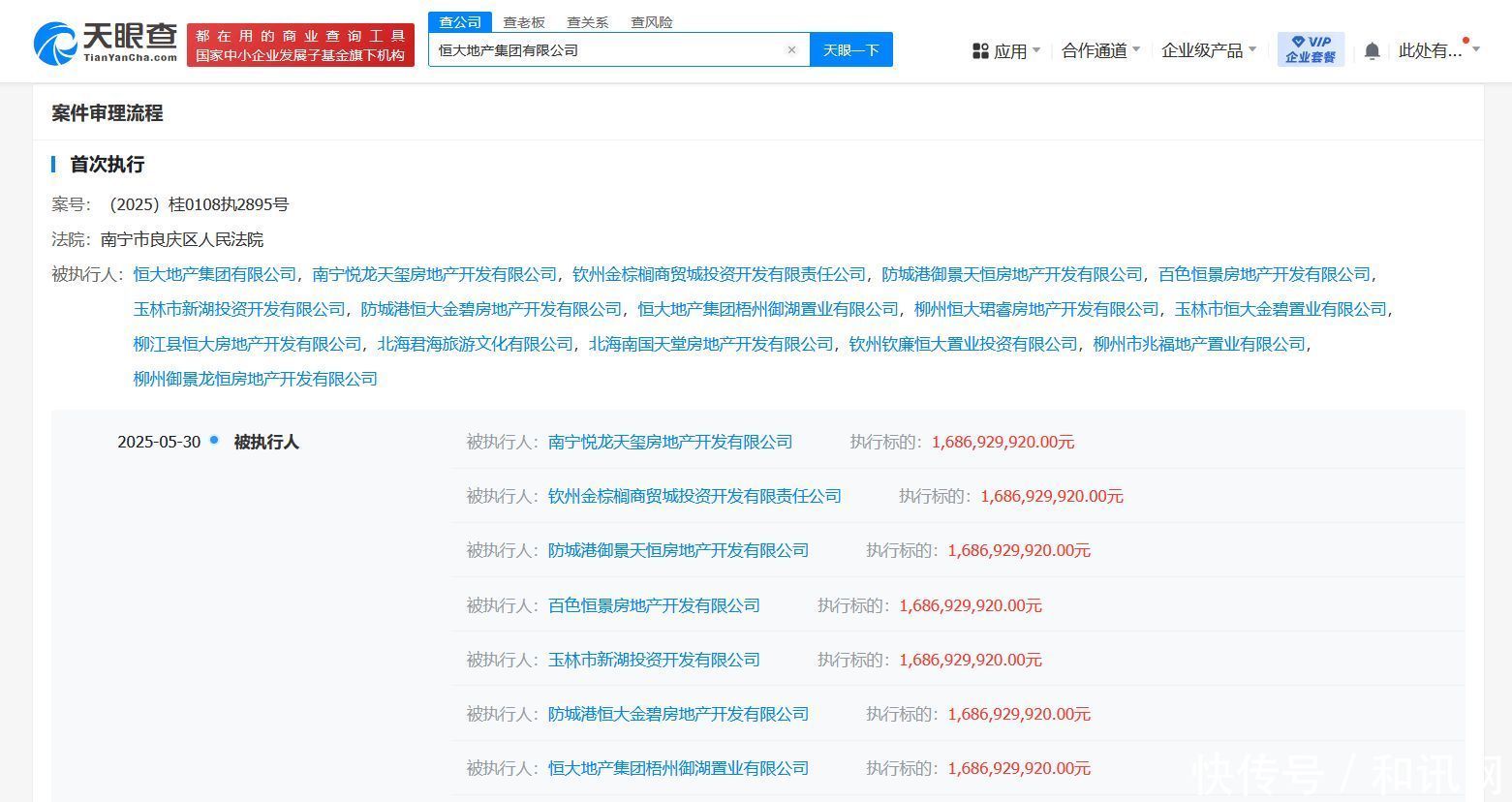The image size is (1512, 802).
Task: Switch to the 查风险 tab
Action: point(651,22)
